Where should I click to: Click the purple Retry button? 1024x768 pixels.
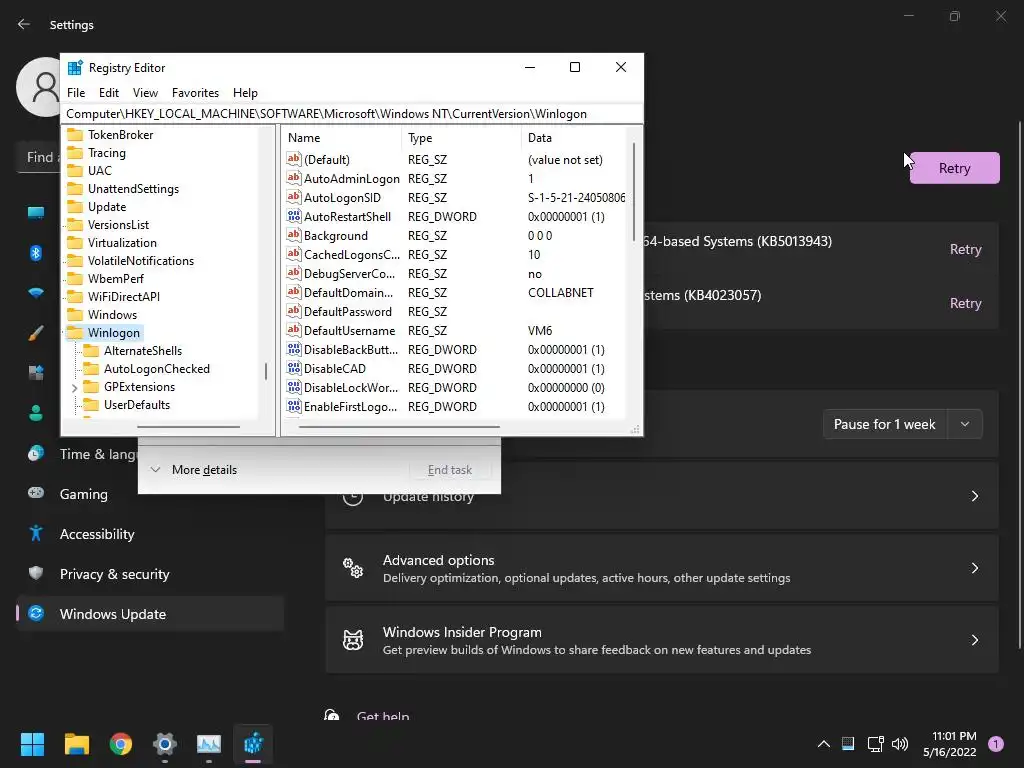point(954,168)
